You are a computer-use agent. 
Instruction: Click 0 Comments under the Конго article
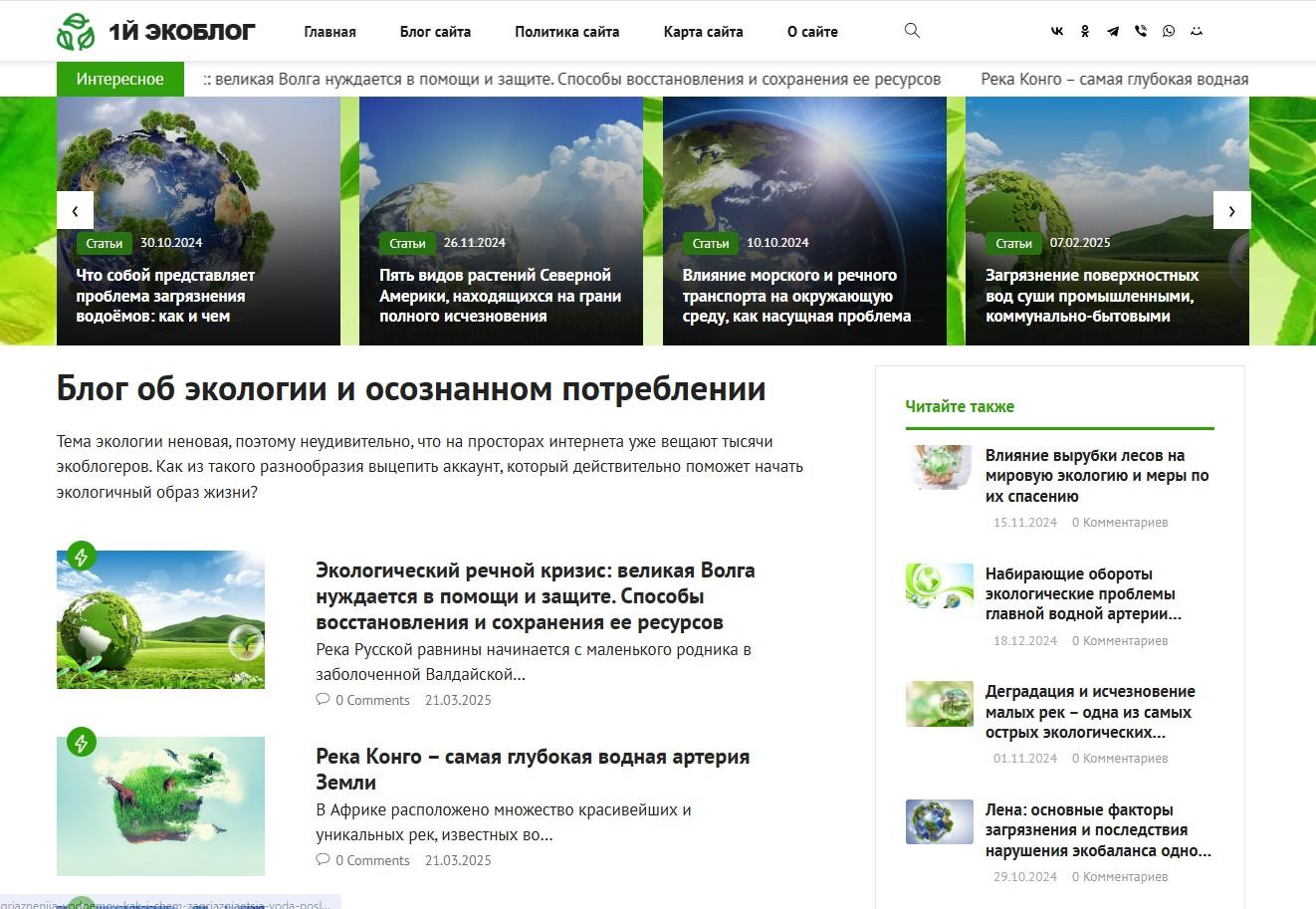pyautogui.click(x=372, y=860)
